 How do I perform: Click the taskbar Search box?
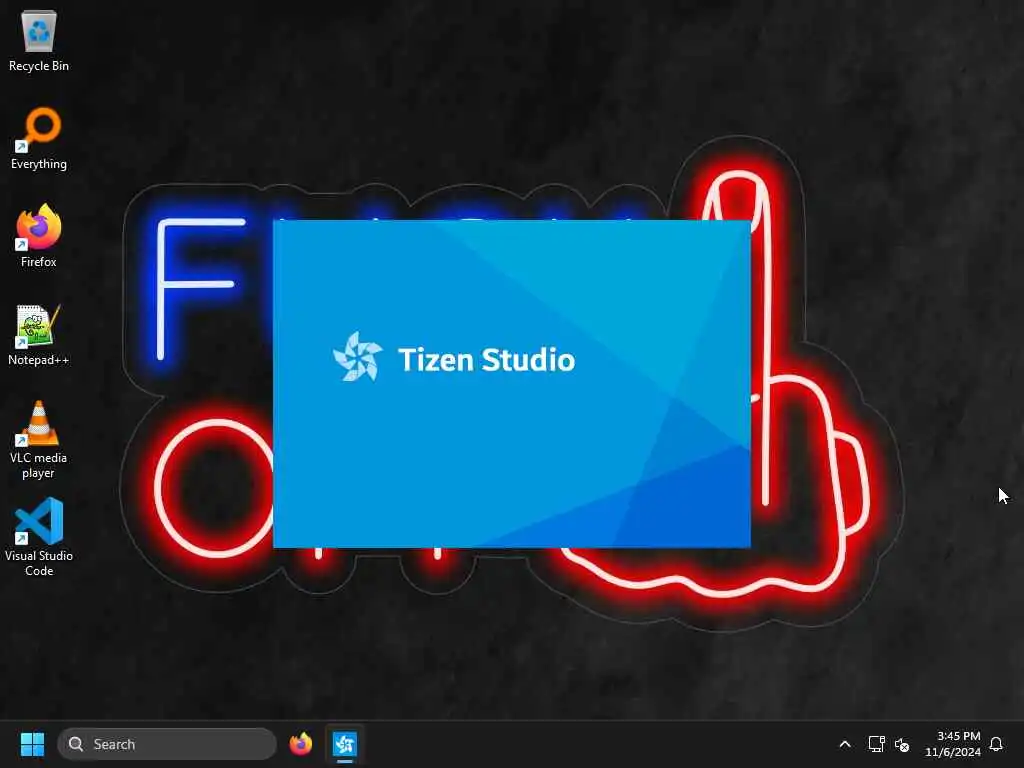click(167, 744)
